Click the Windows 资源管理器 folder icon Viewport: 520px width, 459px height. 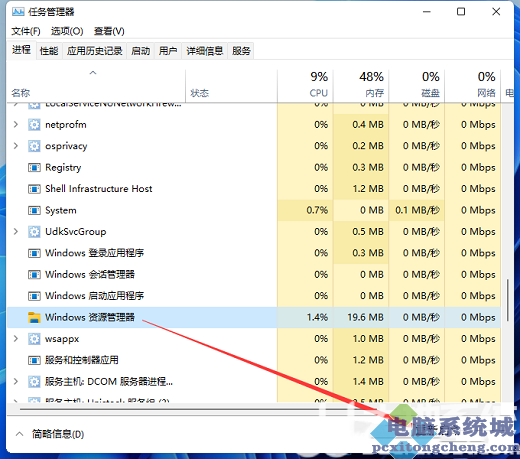[34, 317]
